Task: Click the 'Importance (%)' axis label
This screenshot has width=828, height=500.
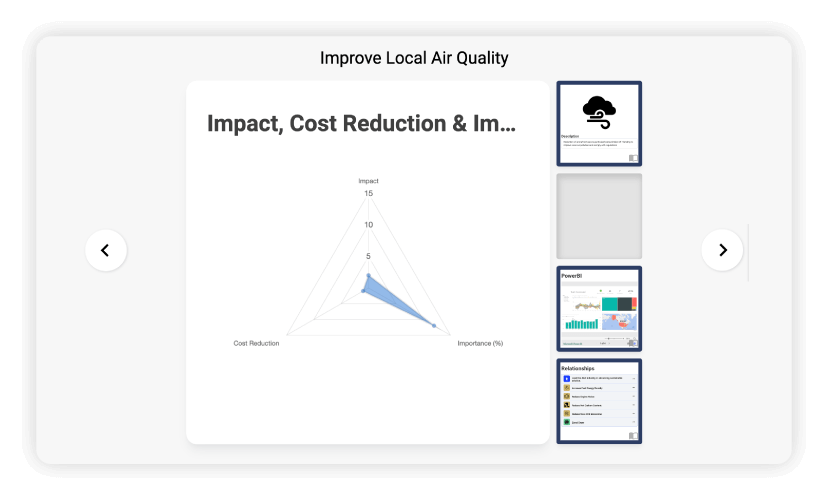Action: (480, 343)
